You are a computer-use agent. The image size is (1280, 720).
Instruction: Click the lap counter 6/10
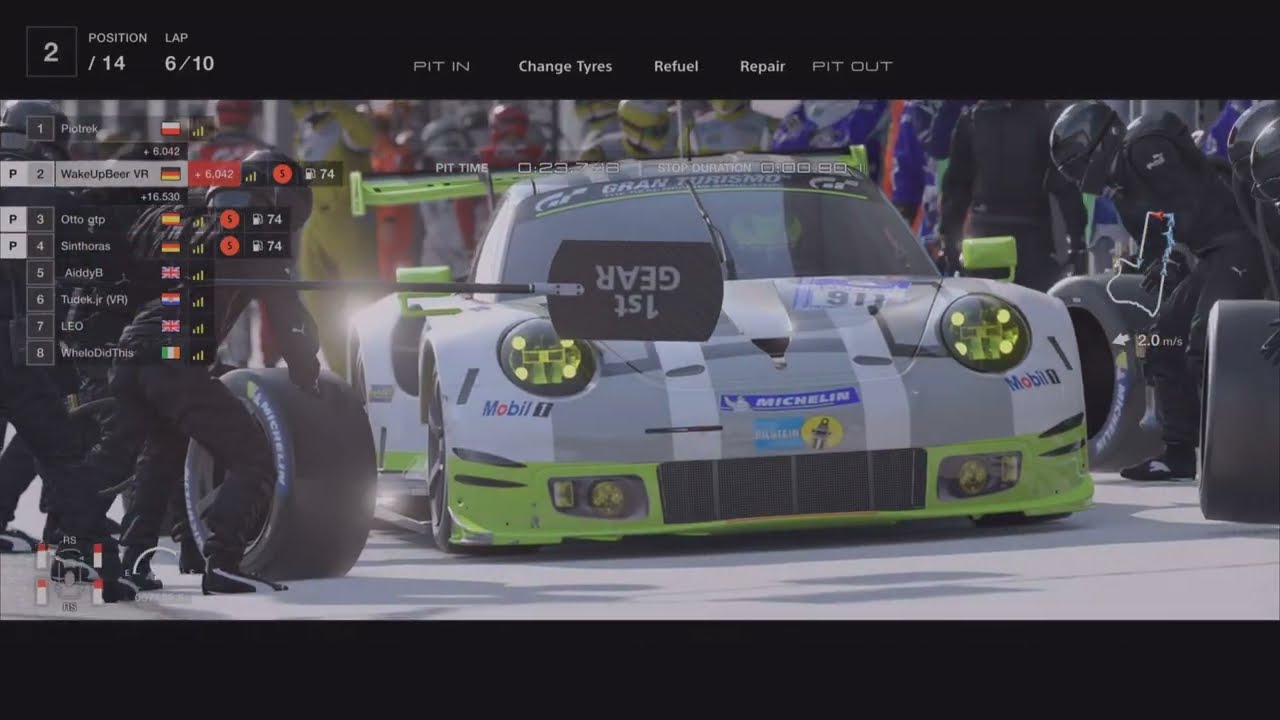point(189,64)
